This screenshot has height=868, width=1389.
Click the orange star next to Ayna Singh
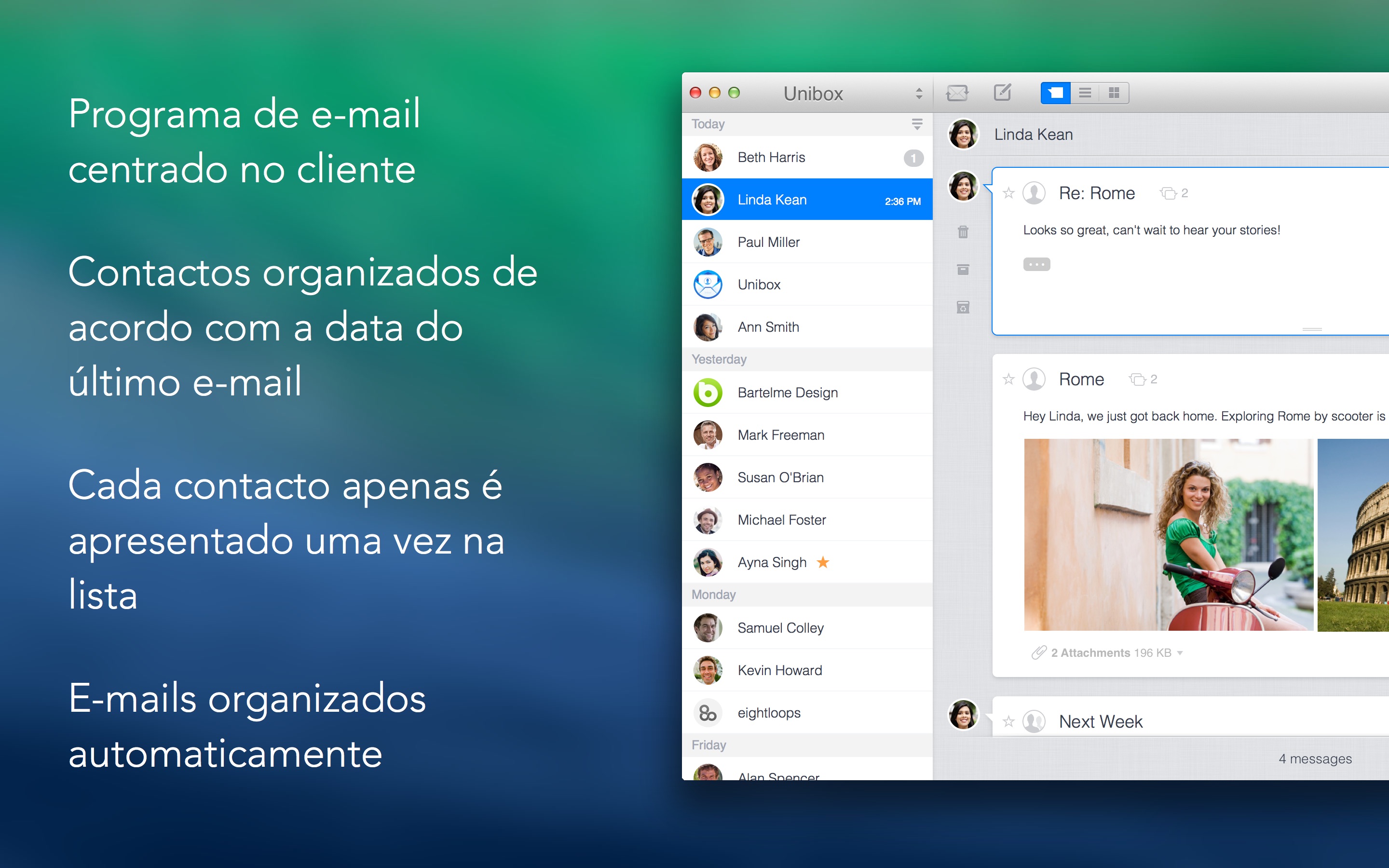[x=823, y=562]
